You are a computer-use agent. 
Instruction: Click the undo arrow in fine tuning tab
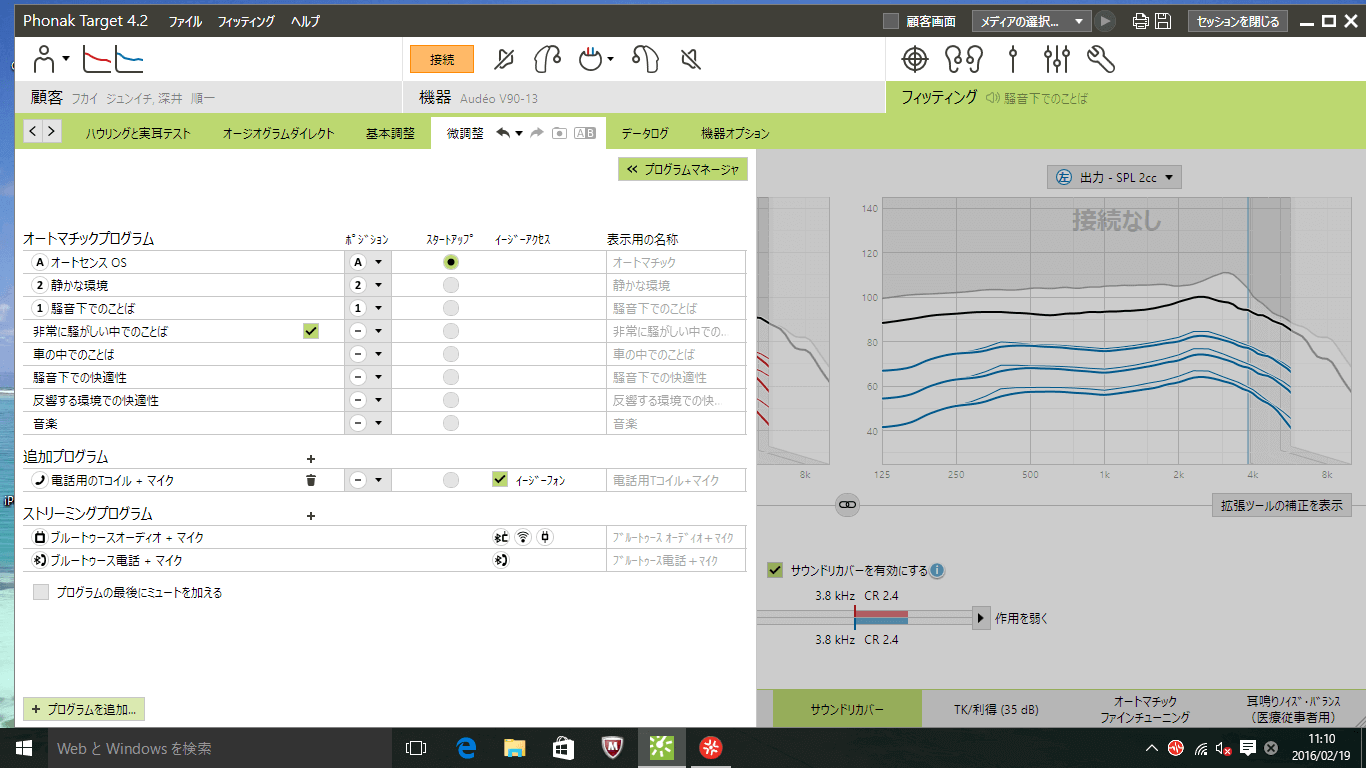pos(503,133)
